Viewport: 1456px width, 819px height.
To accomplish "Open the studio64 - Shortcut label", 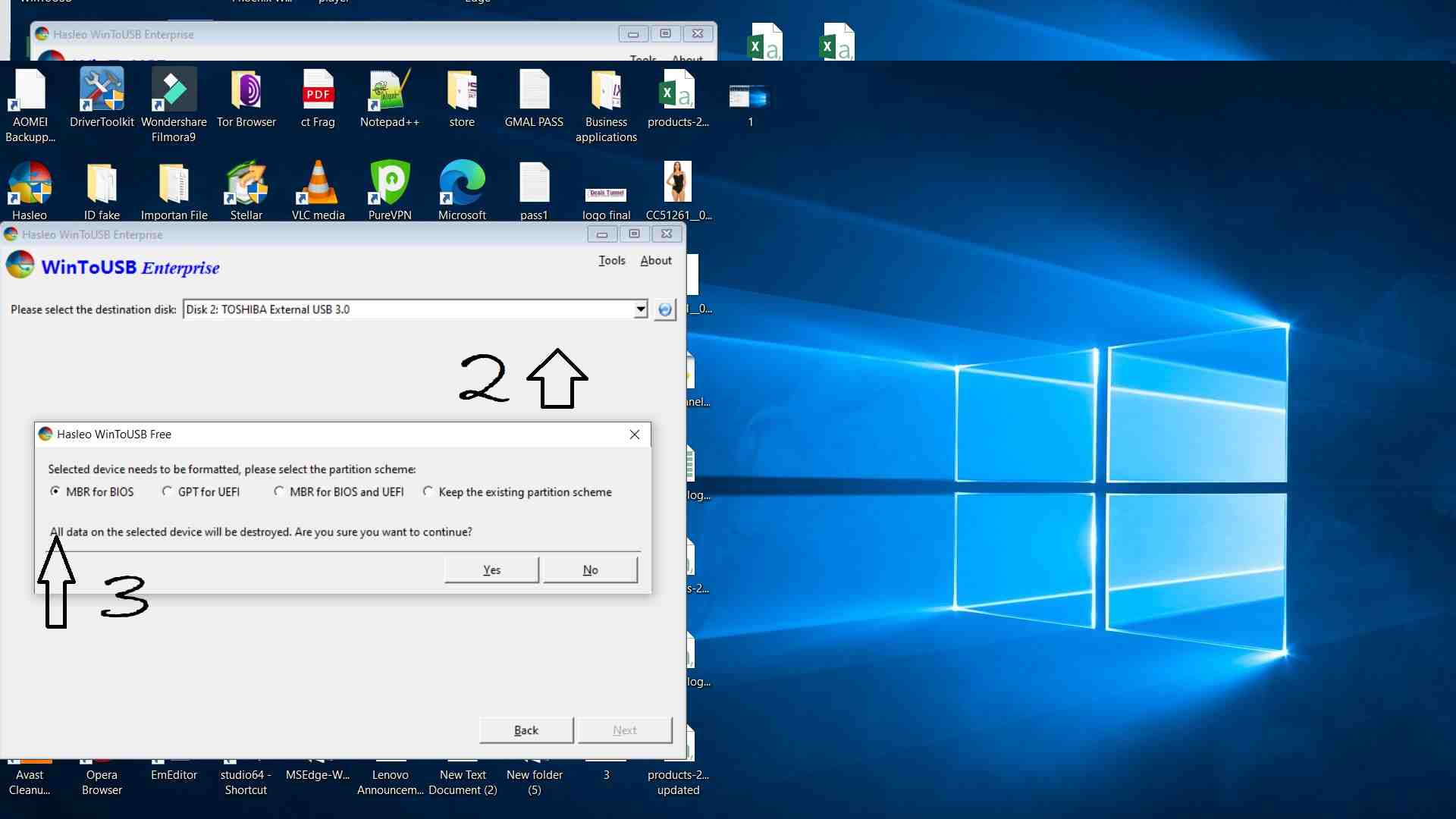I will [246, 782].
